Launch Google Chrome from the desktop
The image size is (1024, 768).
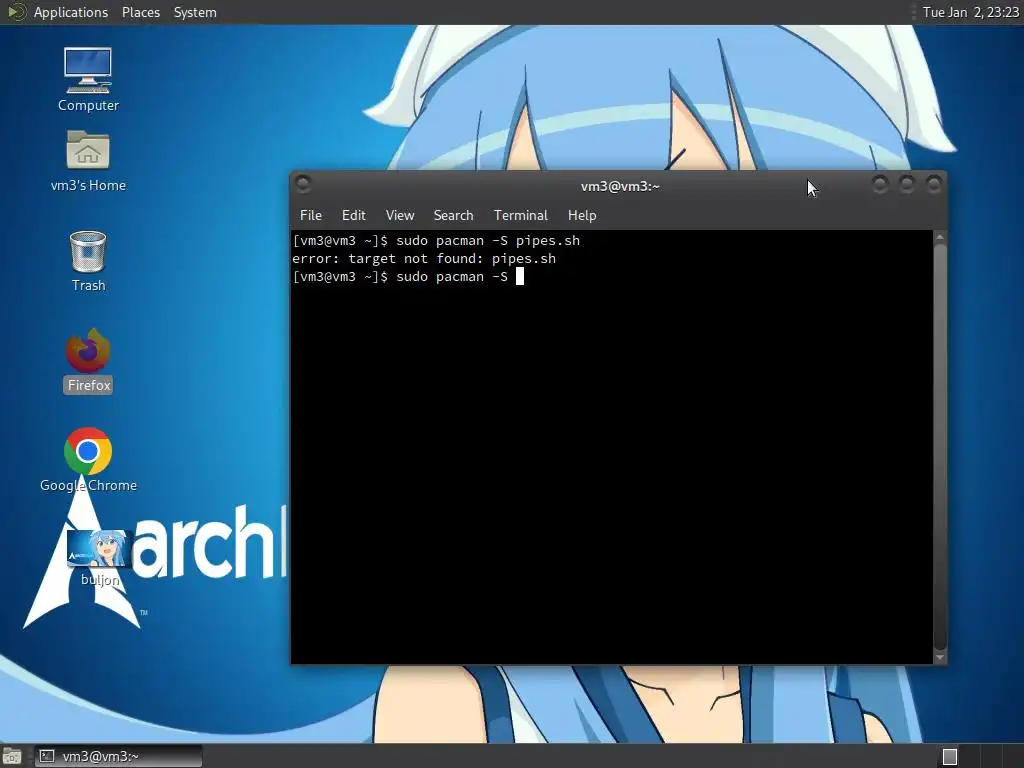tap(88, 460)
